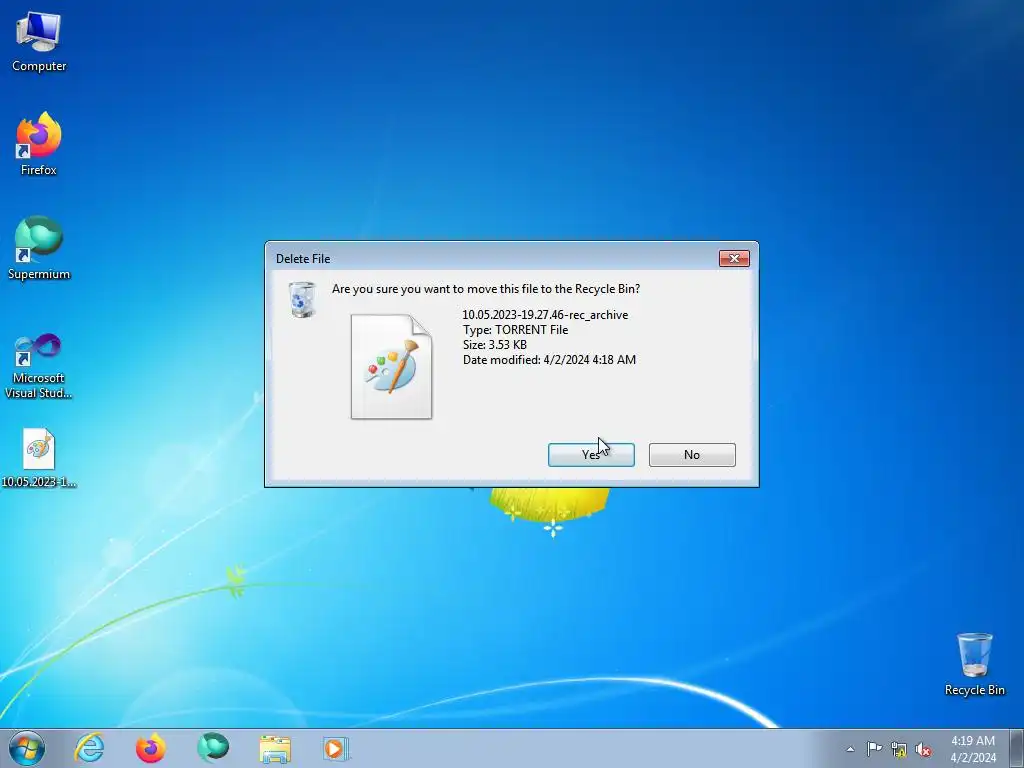This screenshot has height=768, width=1024.
Task: Open Action Center flag icon
Action: (874, 749)
